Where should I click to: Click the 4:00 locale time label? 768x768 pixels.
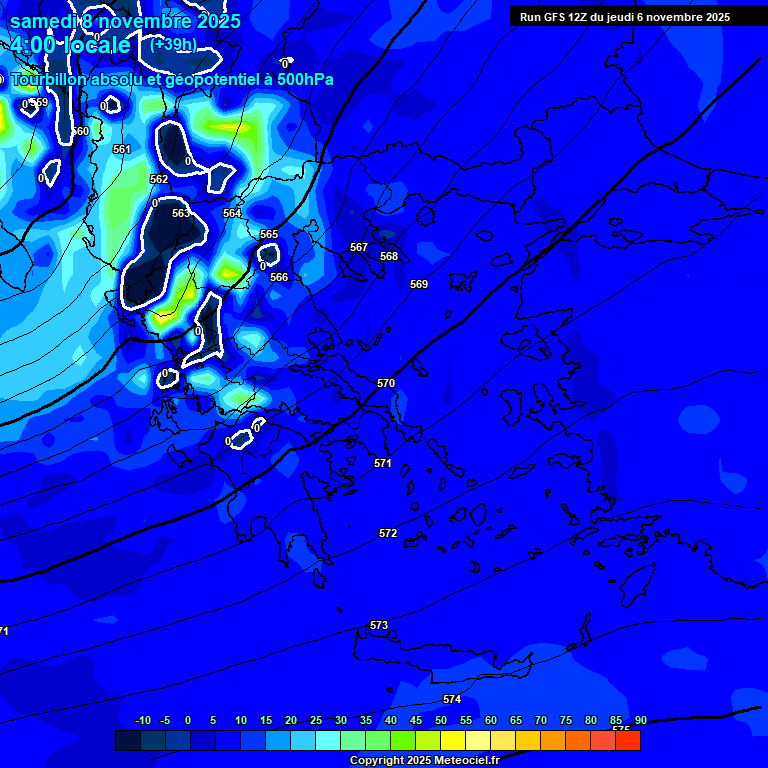70,46
